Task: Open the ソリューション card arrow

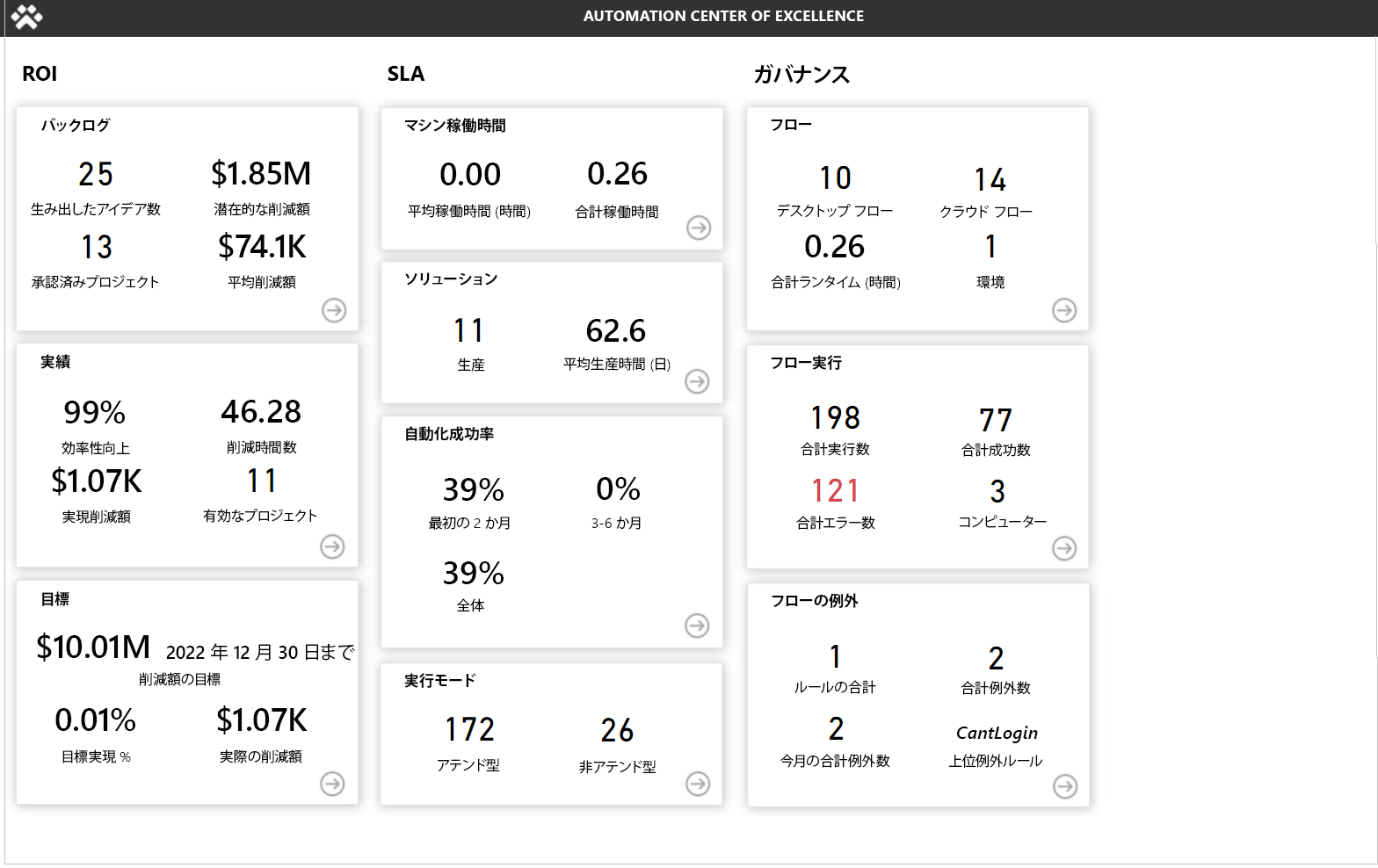Action: (697, 381)
